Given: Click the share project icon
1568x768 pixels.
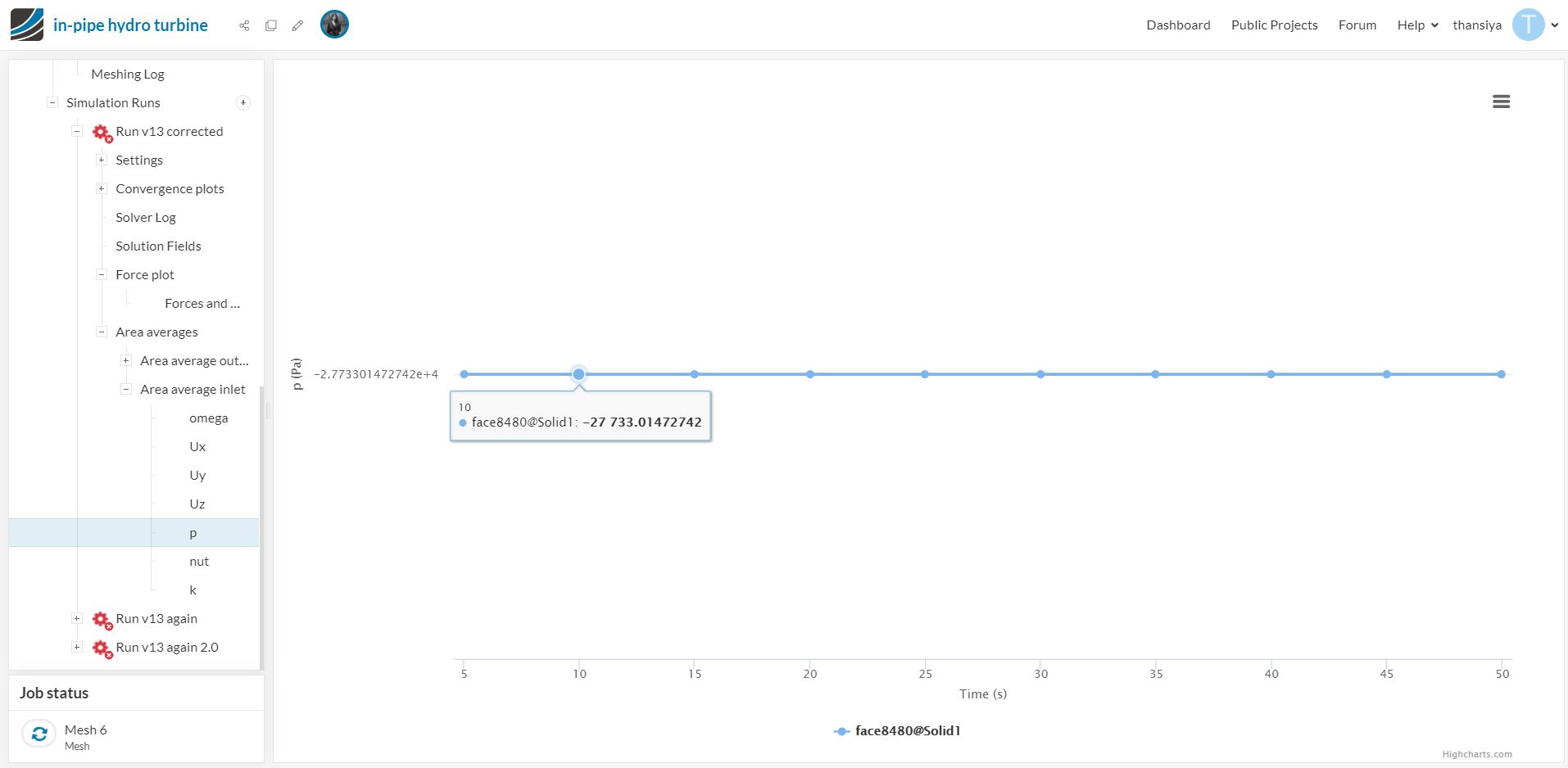Looking at the screenshot, I should coord(244,25).
